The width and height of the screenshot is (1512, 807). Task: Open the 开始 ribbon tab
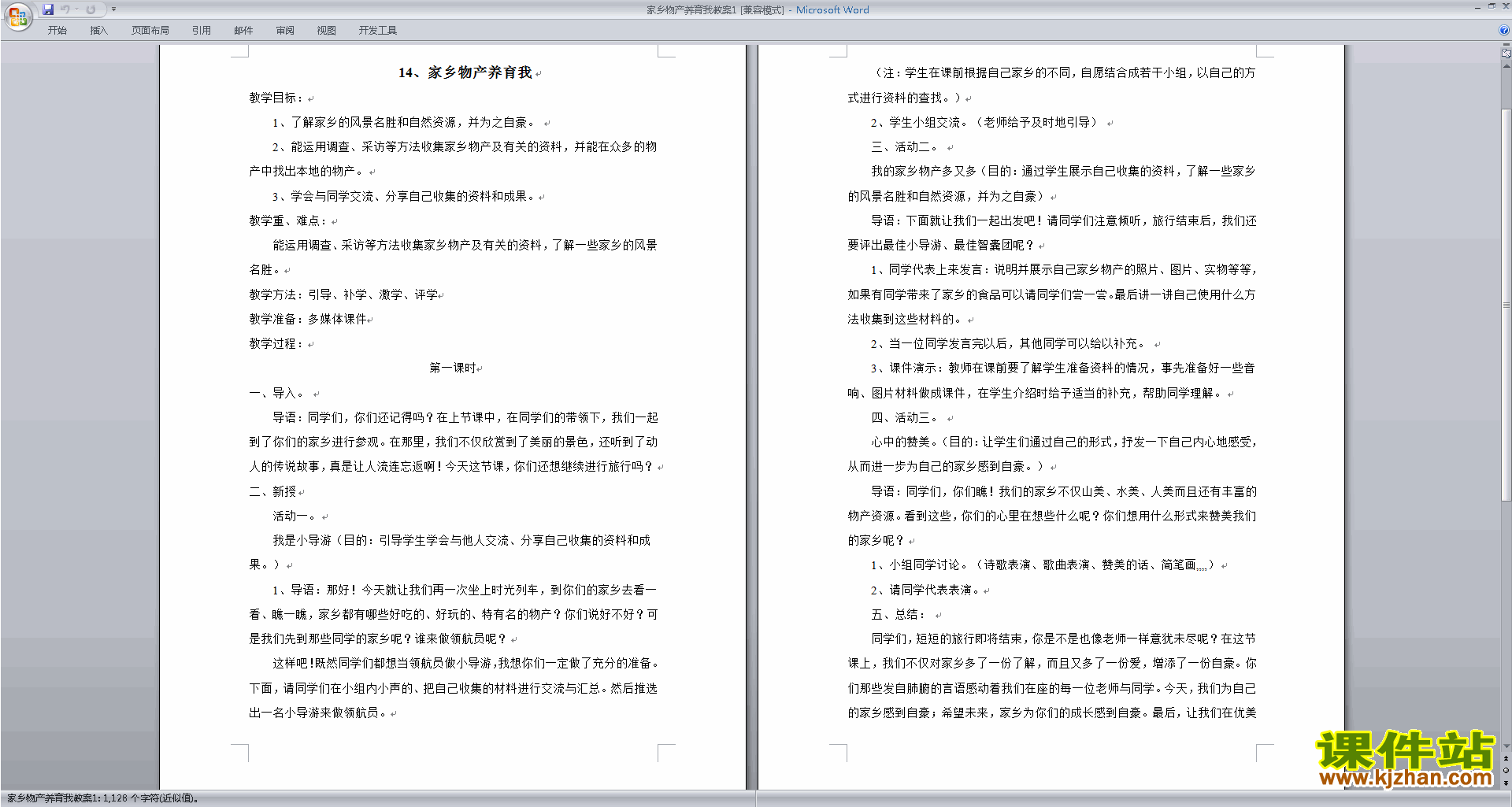coord(57,31)
